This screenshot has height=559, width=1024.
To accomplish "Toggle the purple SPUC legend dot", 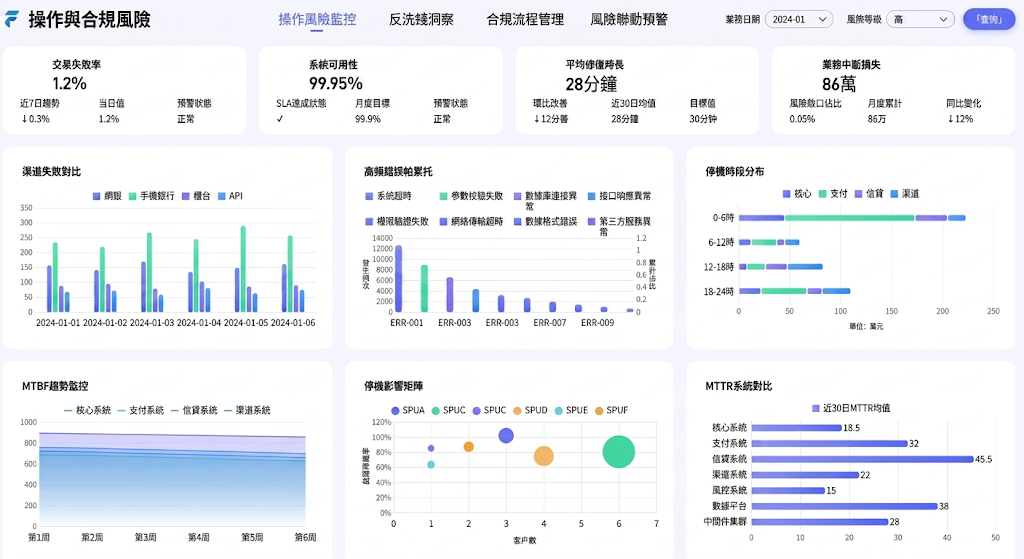I will pyautogui.click(x=477, y=411).
